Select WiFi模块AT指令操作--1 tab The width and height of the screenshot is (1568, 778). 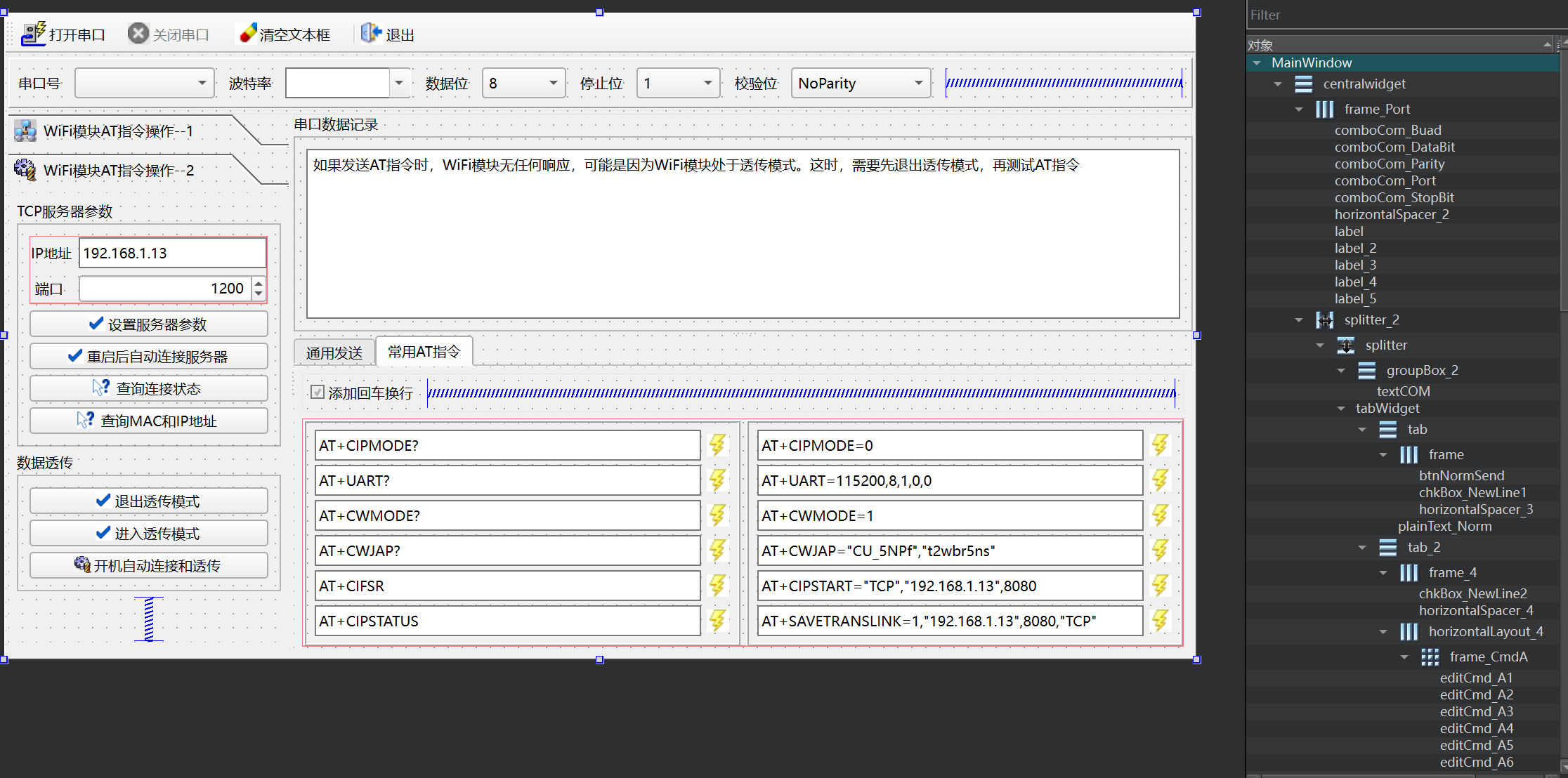click(x=118, y=131)
